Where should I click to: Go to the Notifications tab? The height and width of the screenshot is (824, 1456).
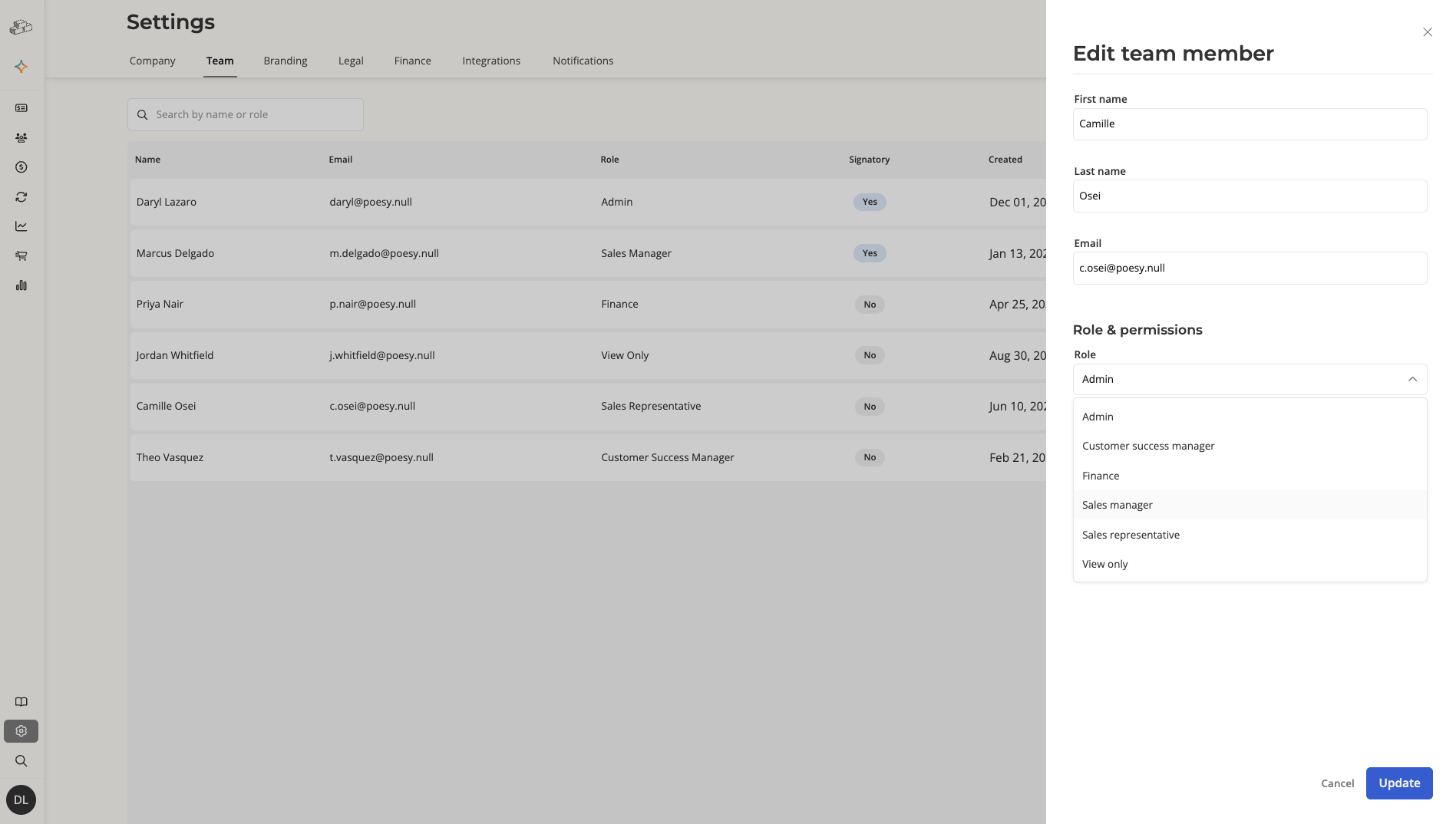[583, 61]
